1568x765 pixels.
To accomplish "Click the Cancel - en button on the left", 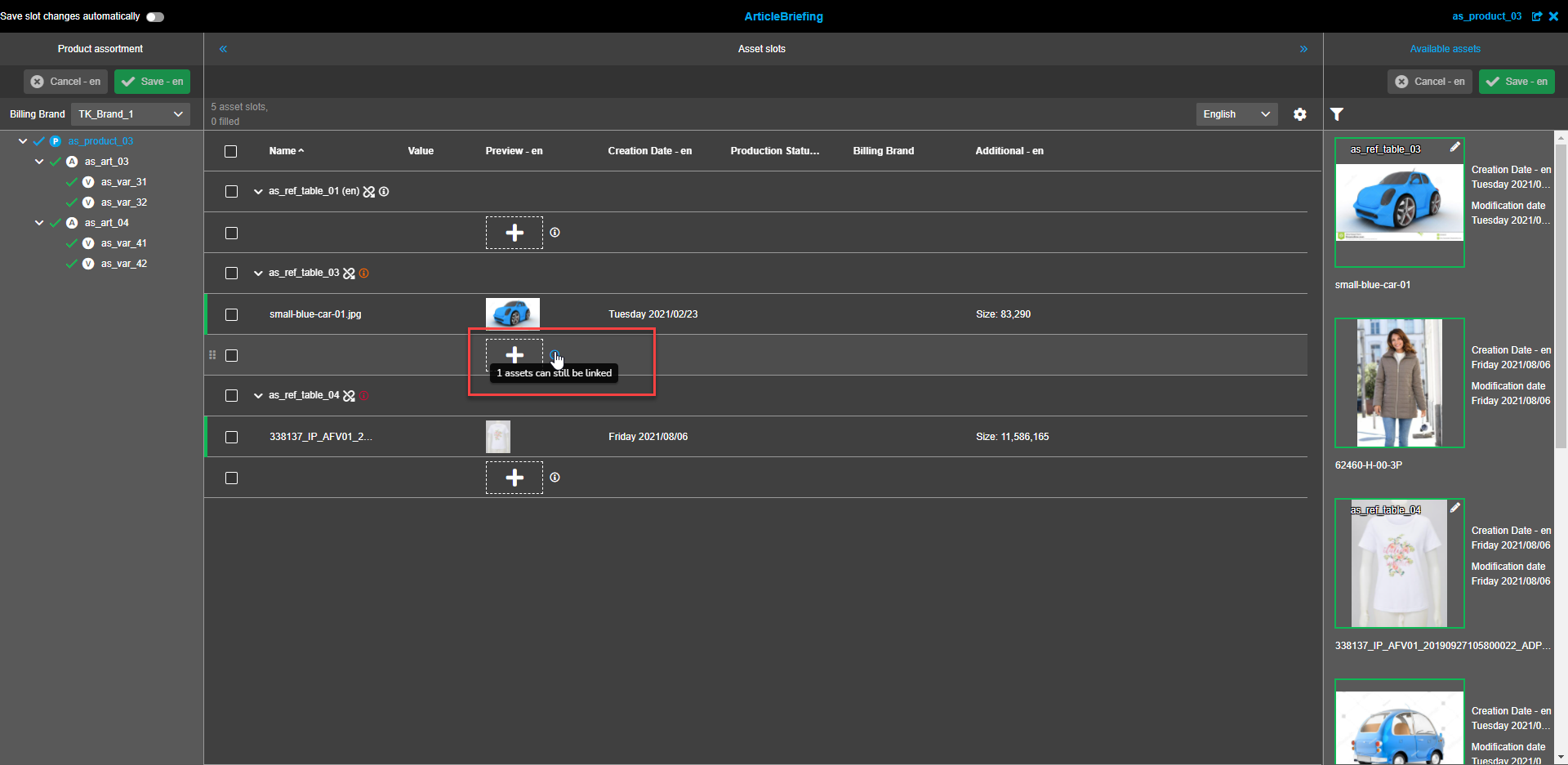I will coord(65,82).
